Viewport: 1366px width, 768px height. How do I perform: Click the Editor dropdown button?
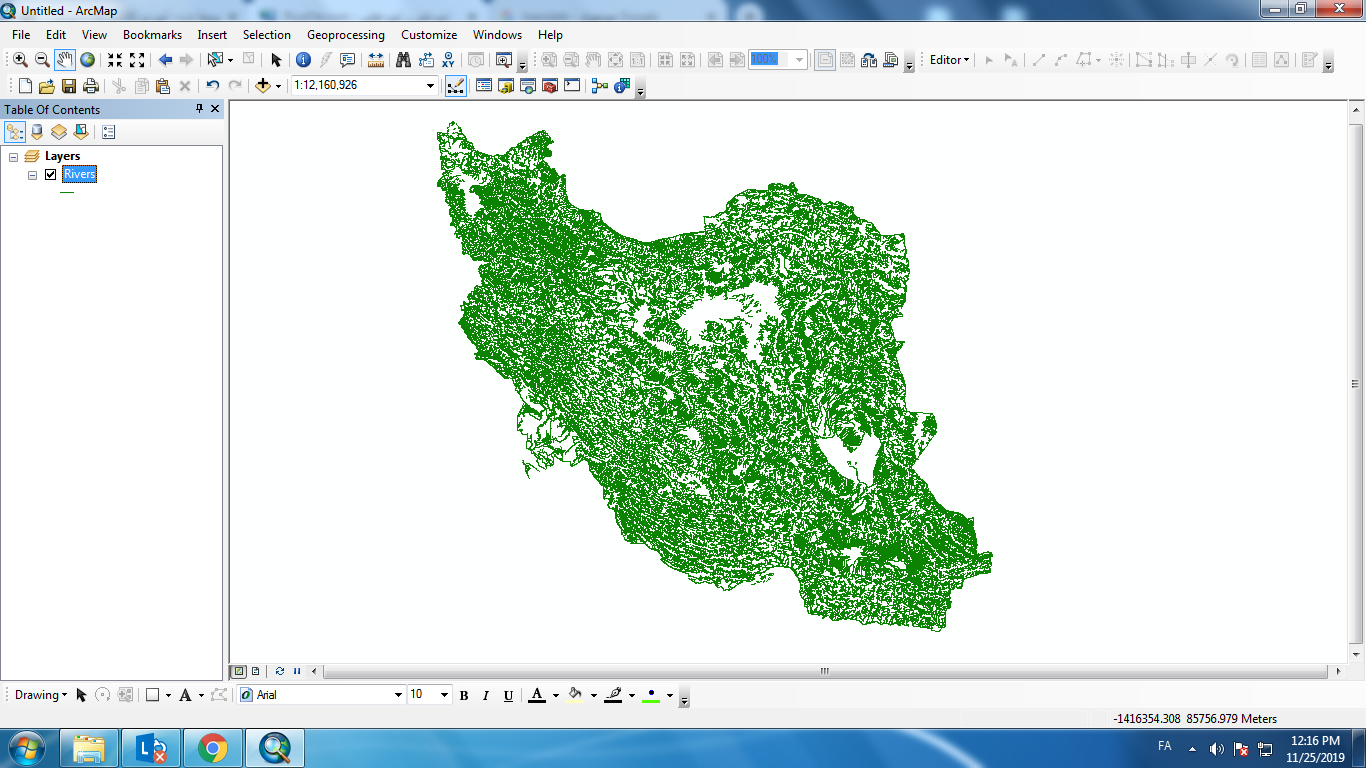pos(949,60)
